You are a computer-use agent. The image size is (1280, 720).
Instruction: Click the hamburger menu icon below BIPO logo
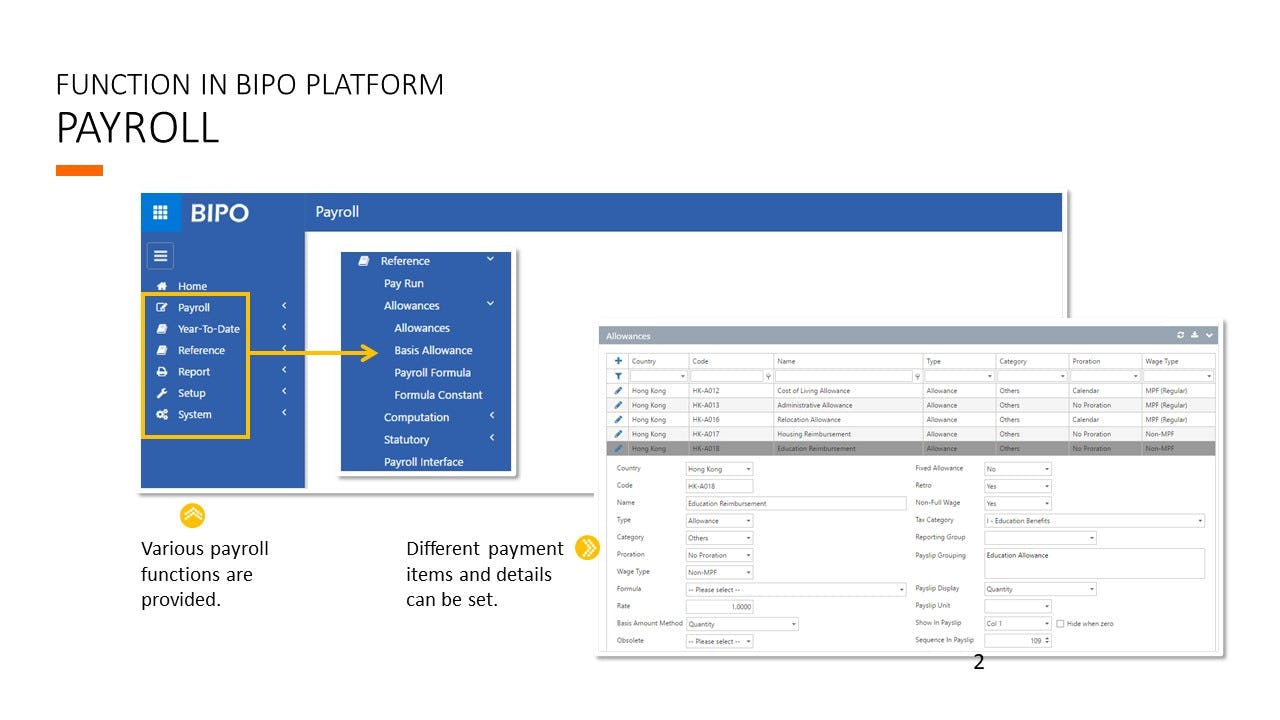[160, 255]
